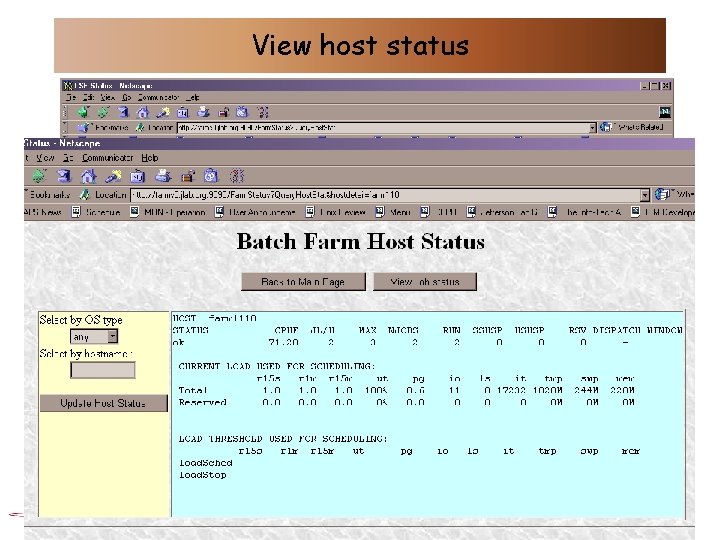Viewport: 720px width, 540px height.
Task: Click Bookmarks icon in rear window
Action: (x=83, y=127)
